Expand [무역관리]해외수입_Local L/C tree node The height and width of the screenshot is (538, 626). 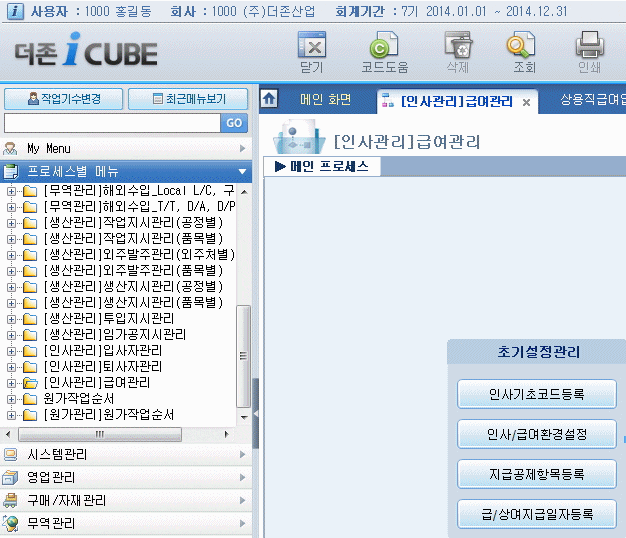click(11, 192)
